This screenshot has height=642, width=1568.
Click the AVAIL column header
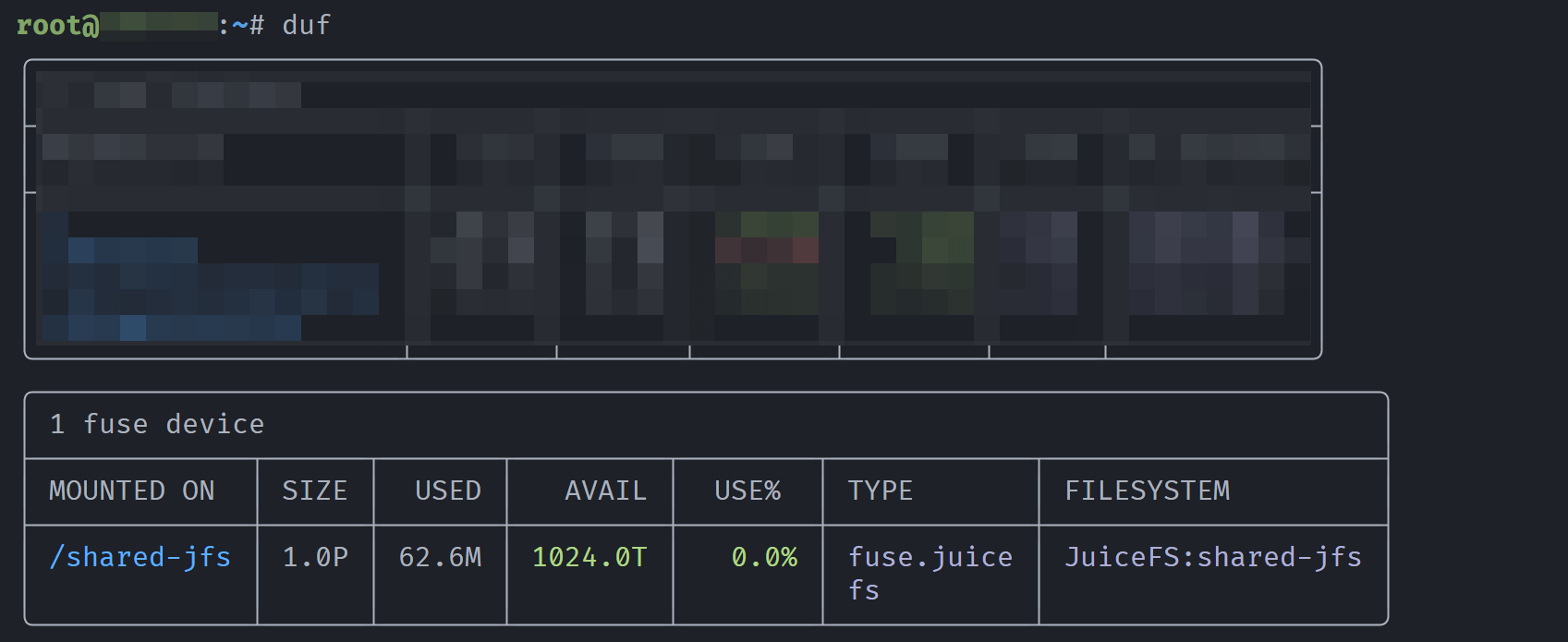click(x=605, y=491)
